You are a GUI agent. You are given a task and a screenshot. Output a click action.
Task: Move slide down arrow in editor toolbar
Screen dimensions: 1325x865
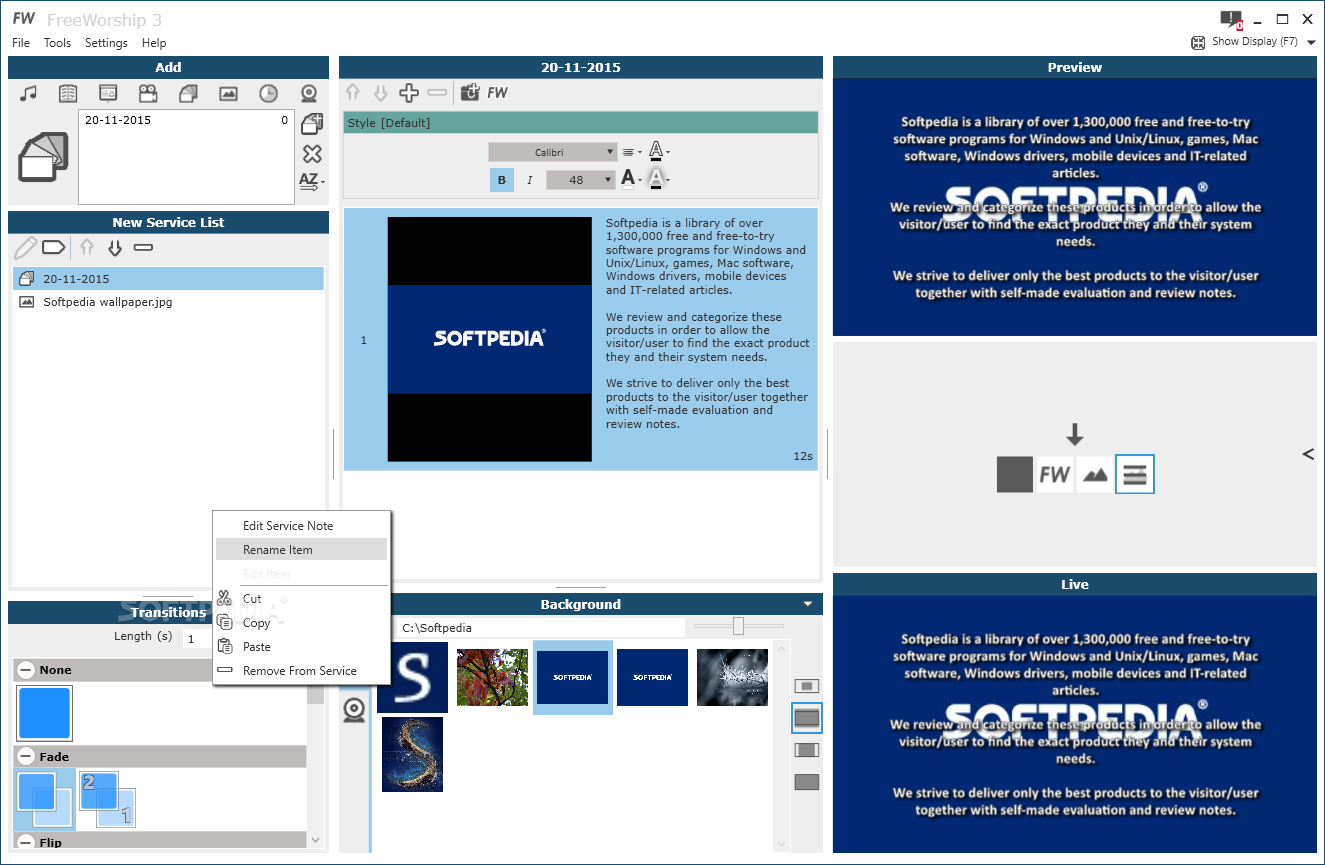[x=380, y=93]
